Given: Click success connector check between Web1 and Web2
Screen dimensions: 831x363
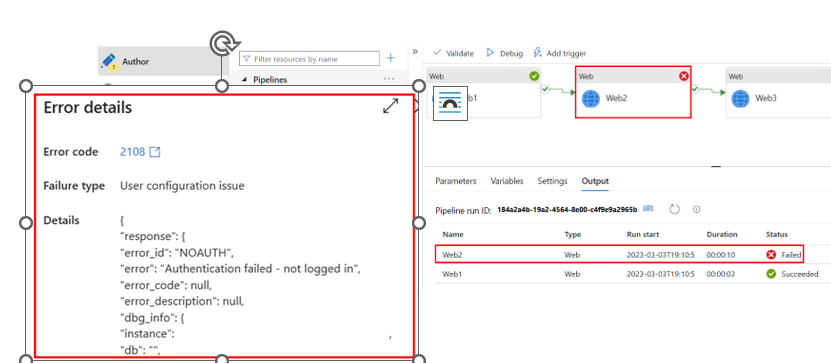Looking at the screenshot, I should [x=545, y=90].
